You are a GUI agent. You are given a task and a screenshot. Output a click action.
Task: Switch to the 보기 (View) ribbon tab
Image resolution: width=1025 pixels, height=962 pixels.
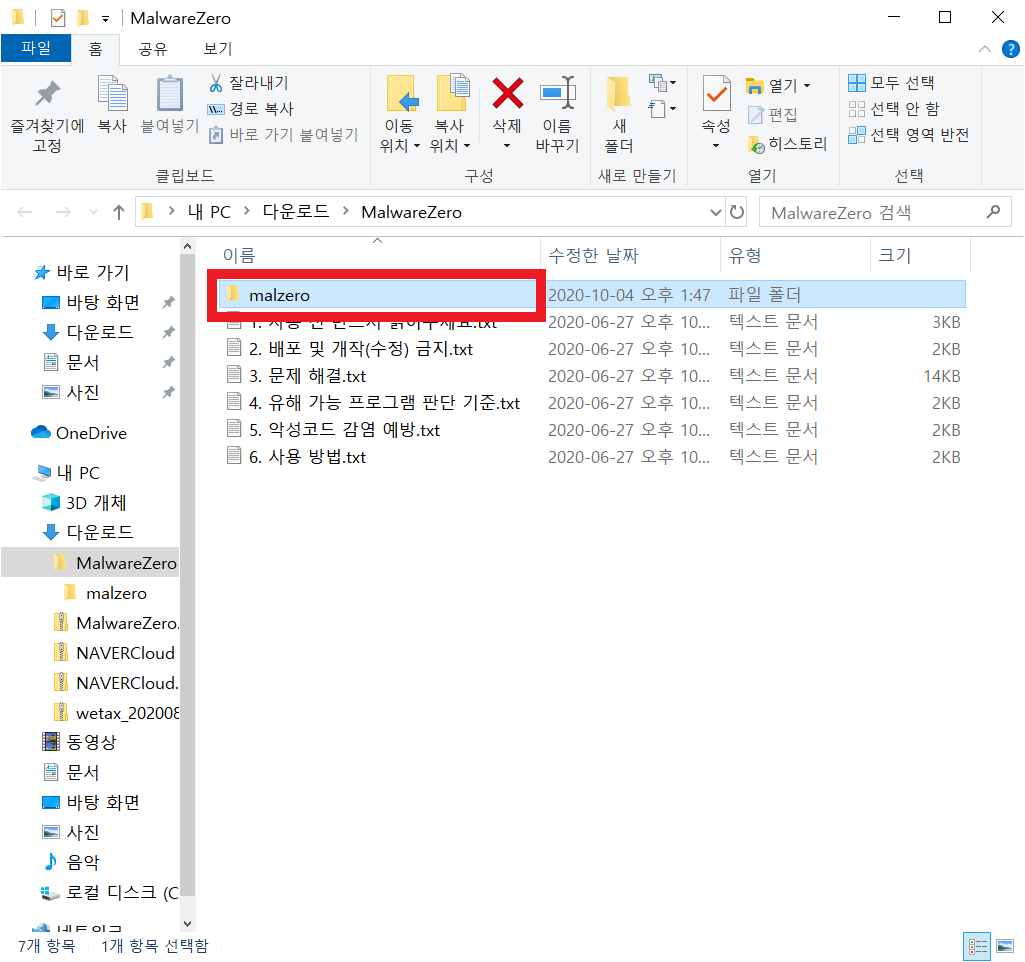pos(218,49)
